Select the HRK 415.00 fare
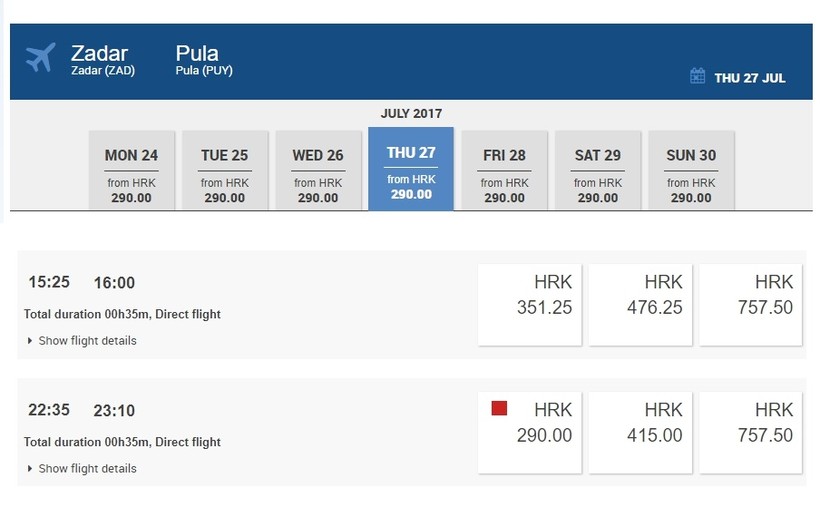This screenshot has width=820, height=507. click(x=641, y=433)
